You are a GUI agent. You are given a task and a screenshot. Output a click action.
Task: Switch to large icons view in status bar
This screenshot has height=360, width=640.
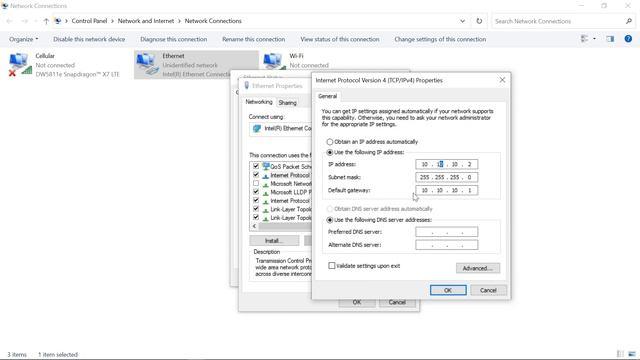(632, 354)
